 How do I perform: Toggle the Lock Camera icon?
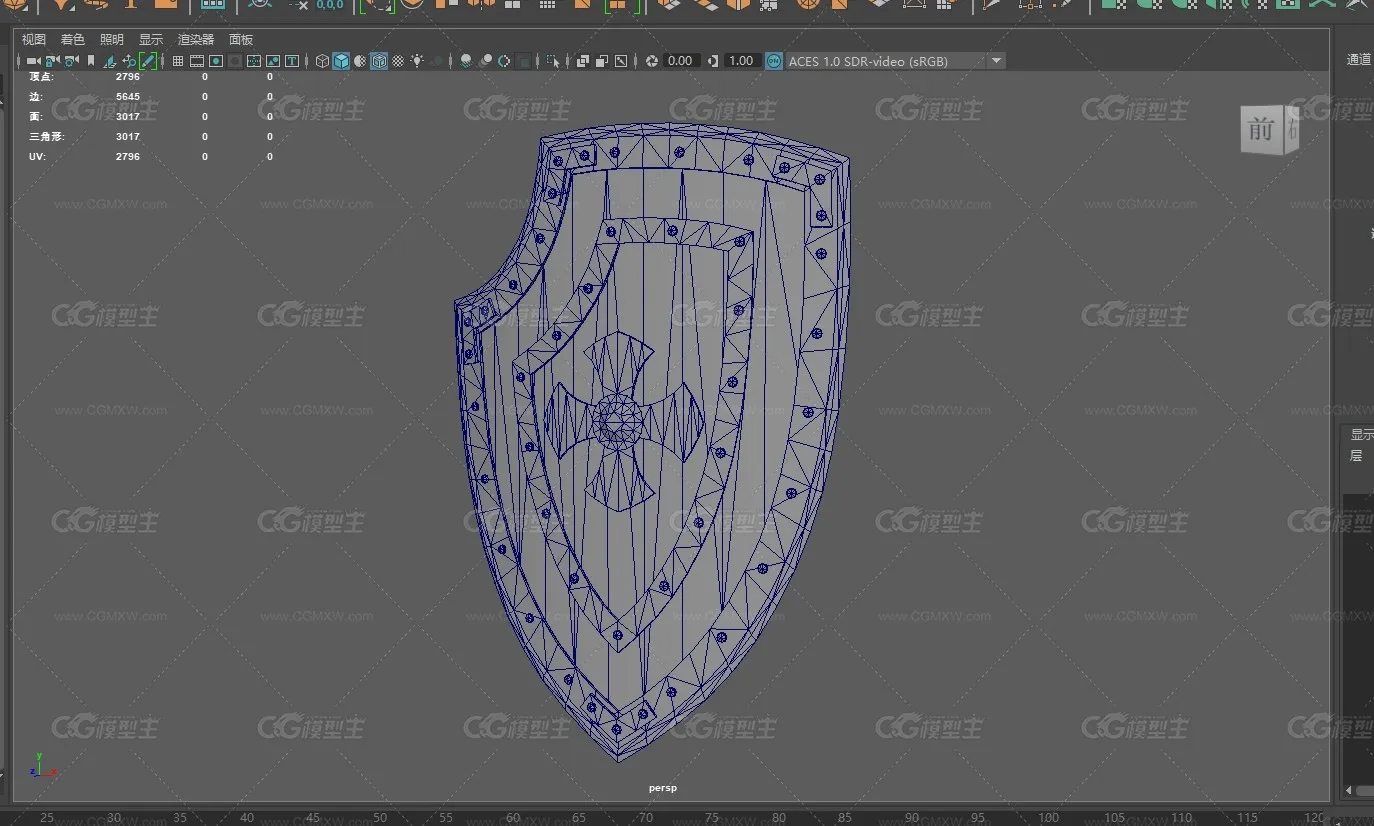tap(53, 61)
